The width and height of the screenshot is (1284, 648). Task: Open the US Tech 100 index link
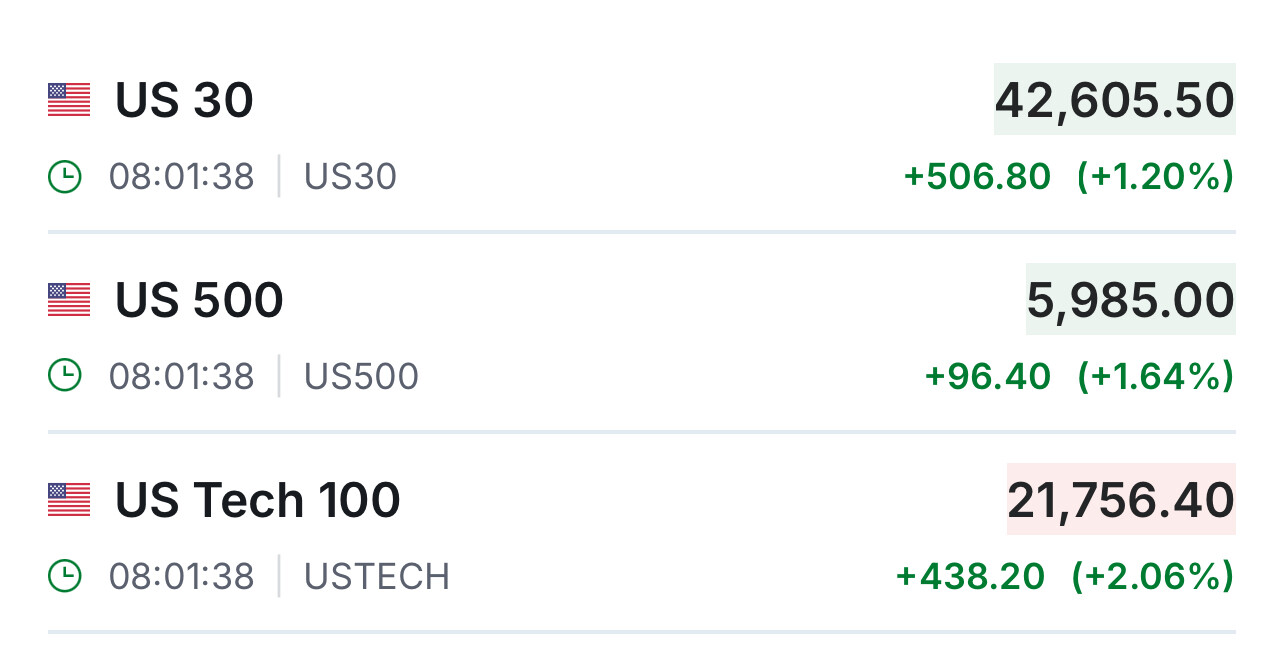257,500
